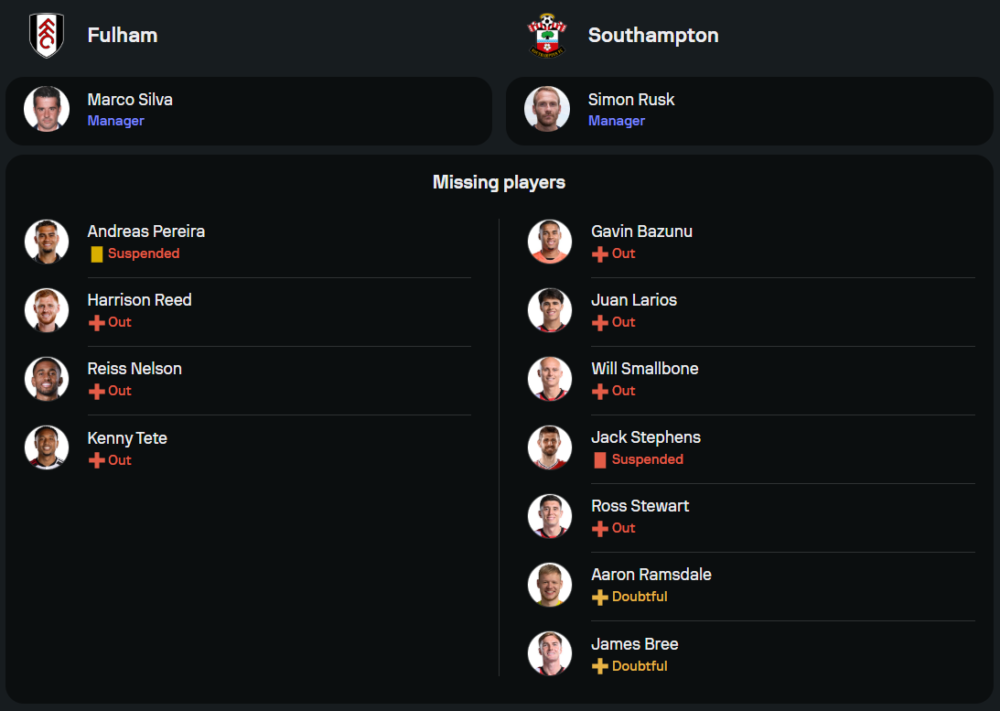Click the Missing players section heading
Viewport: 1000px width, 711px height.
click(499, 182)
